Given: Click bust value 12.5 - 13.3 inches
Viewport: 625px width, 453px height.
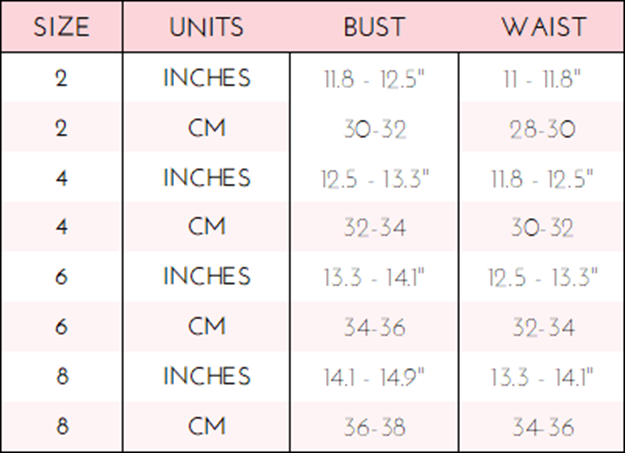Looking at the screenshot, I should tap(375, 178).
